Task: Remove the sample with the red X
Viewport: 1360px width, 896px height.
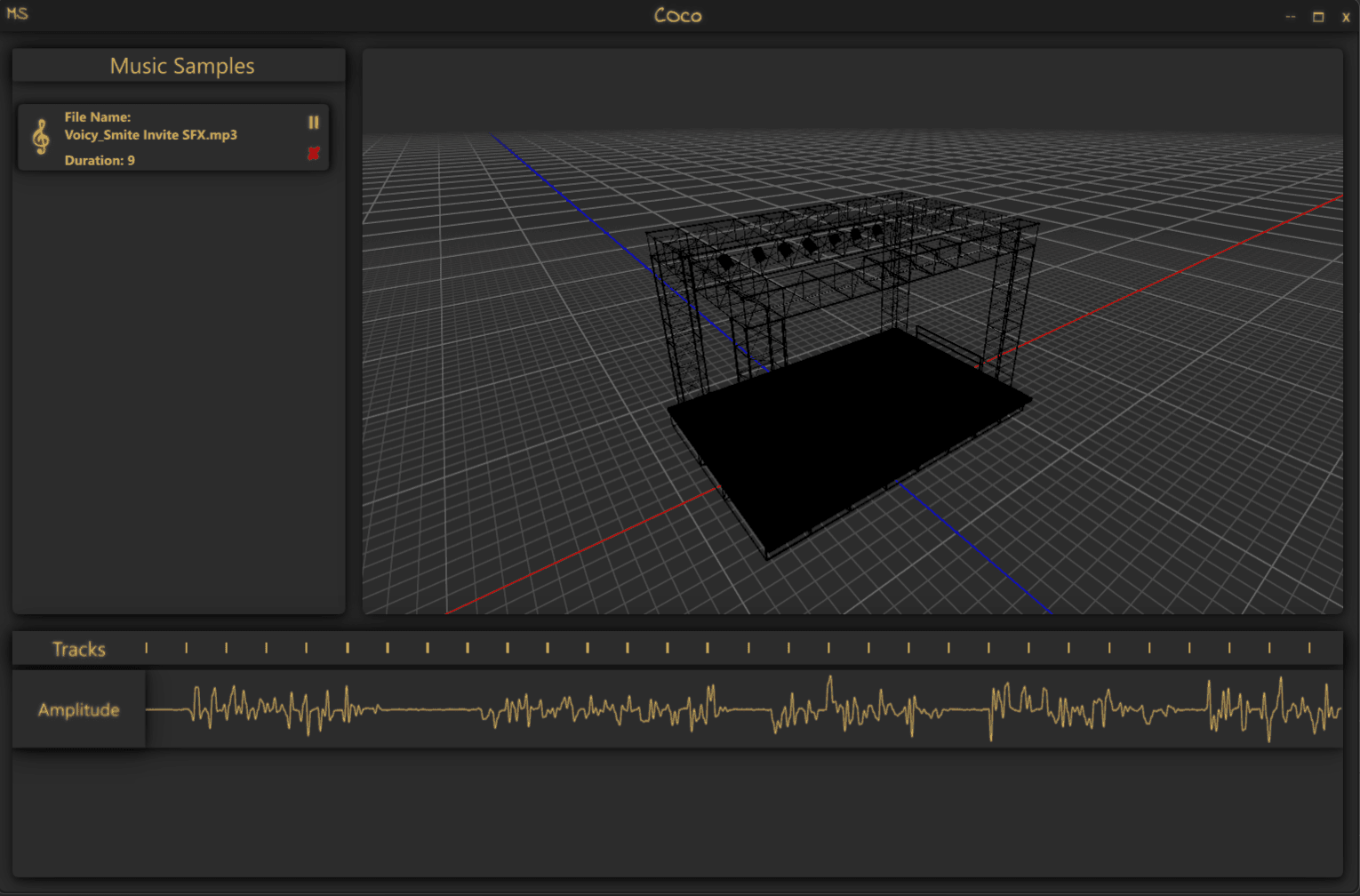Action: (313, 154)
